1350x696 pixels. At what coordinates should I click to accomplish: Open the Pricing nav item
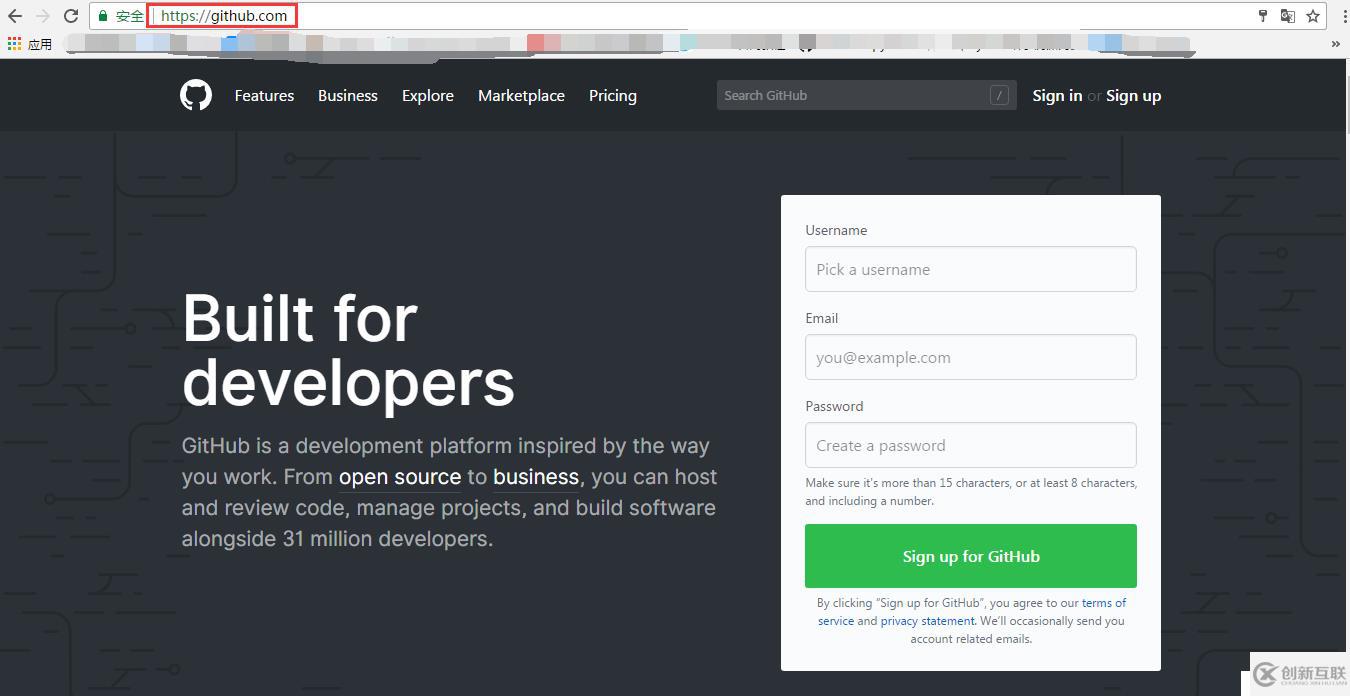613,95
